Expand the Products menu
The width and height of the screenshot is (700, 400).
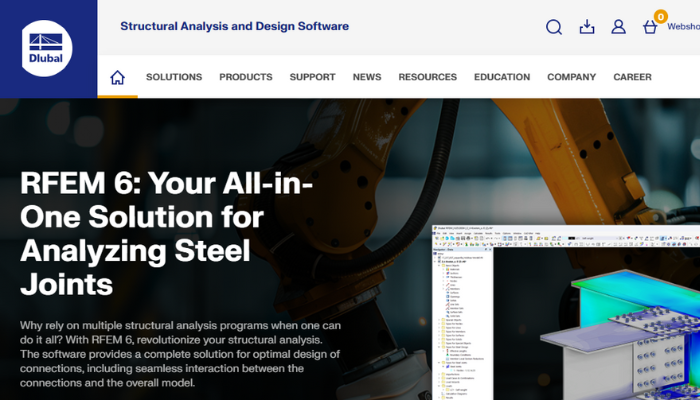pyautogui.click(x=246, y=77)
